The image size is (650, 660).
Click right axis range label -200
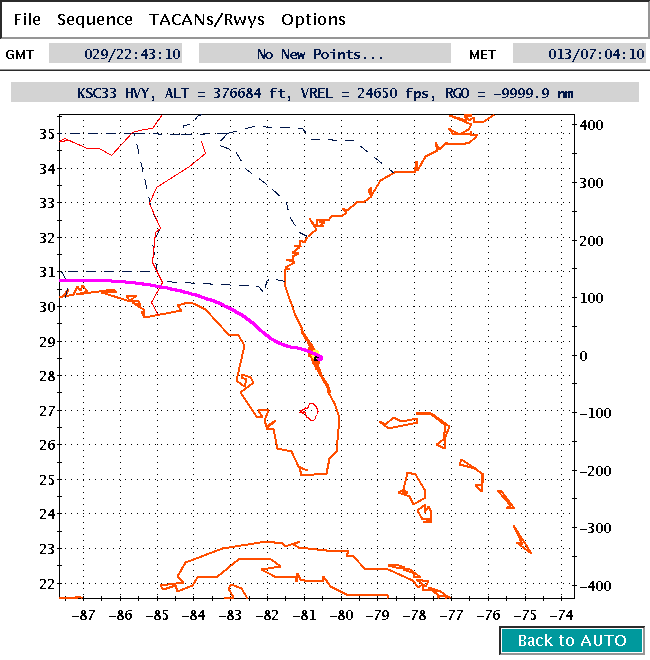(x=595, y=471)
